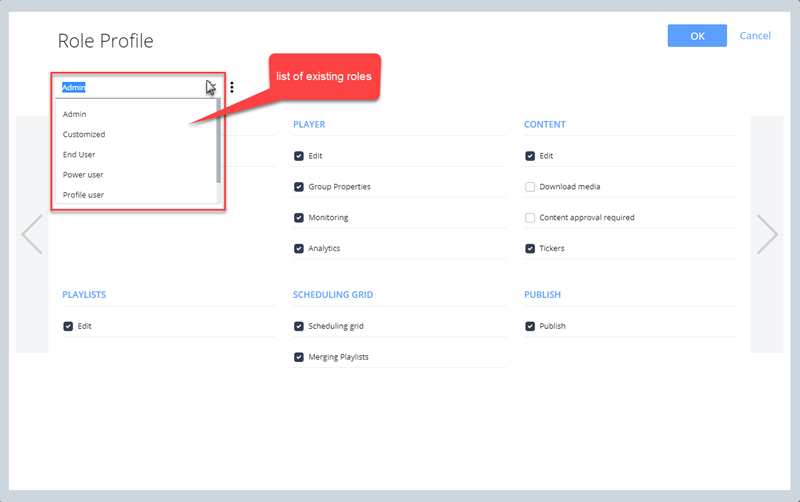Click the role name combo box field

[x=130, y=87]
